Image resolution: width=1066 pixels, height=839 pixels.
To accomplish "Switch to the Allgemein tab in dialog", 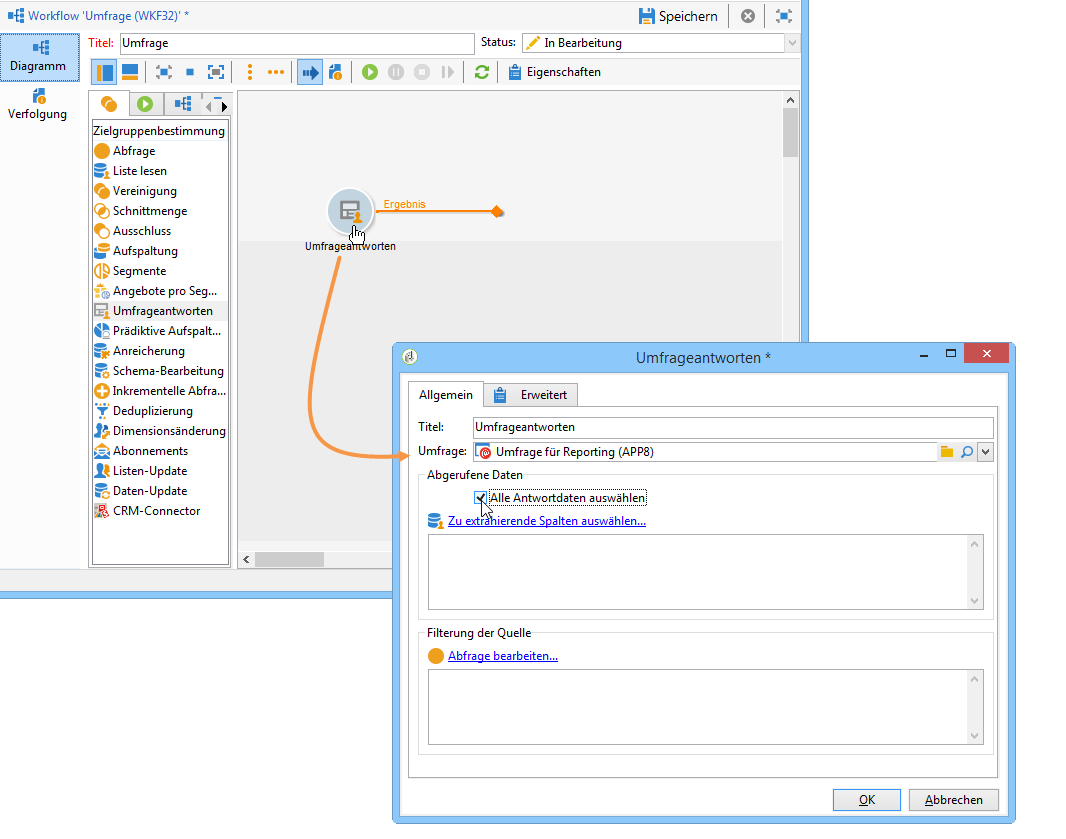I will (x=445, y=395).
